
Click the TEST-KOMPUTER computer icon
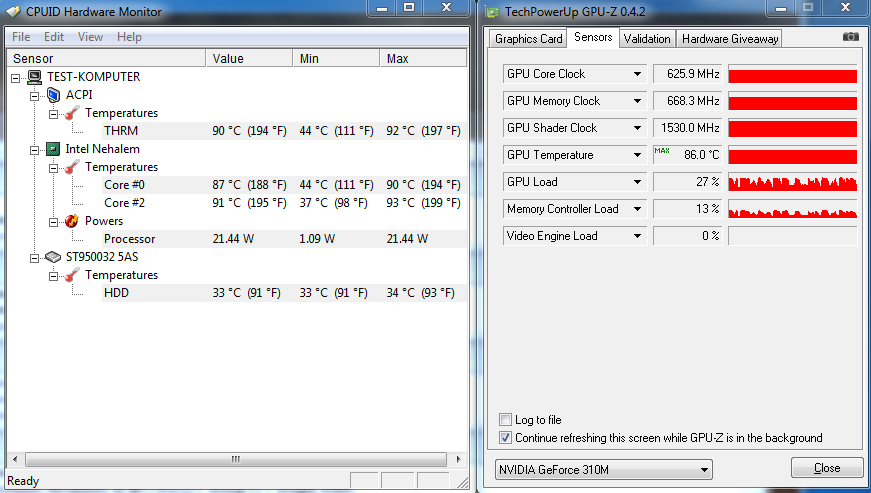click(x=34, y=77)
